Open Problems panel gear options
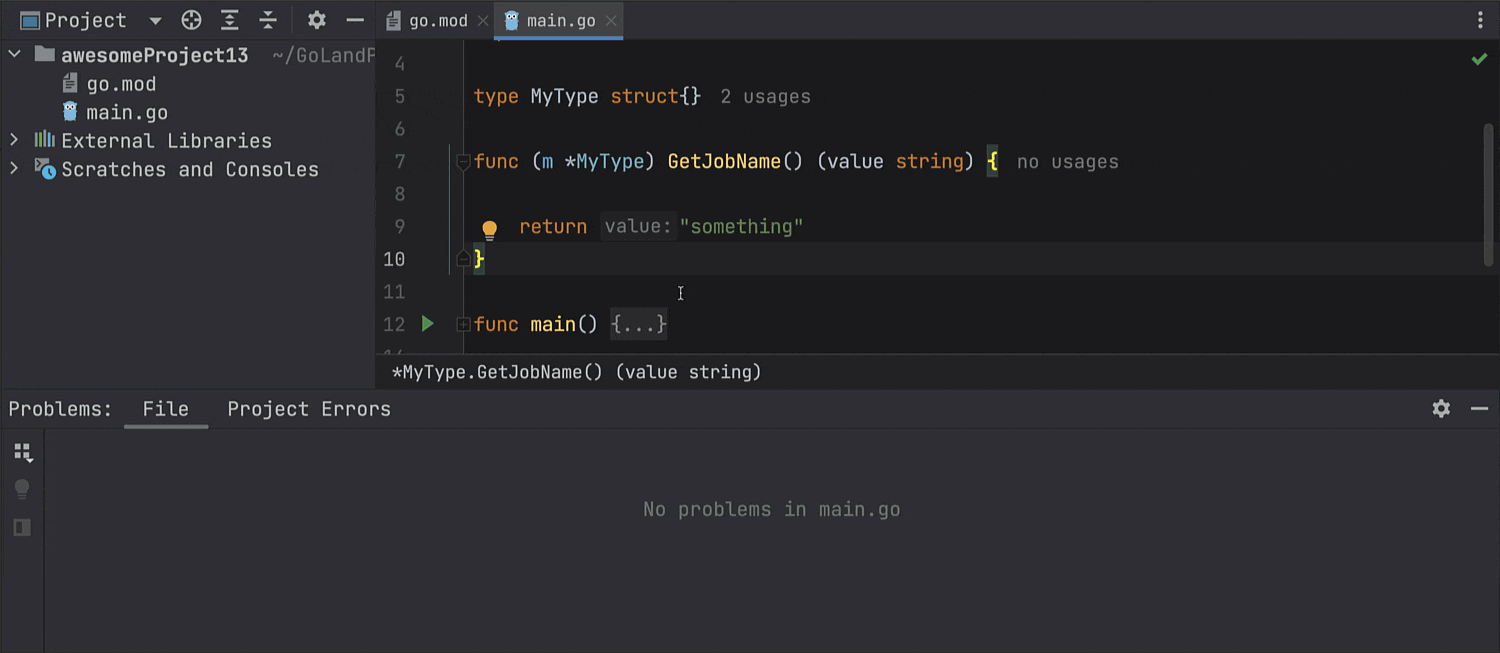 coord(1441,408)
